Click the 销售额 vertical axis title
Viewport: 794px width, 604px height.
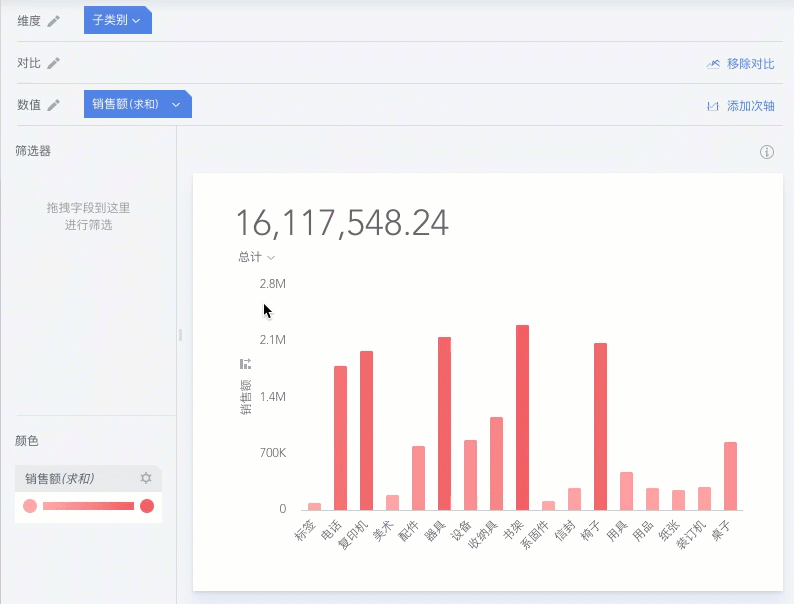[245, 397]
